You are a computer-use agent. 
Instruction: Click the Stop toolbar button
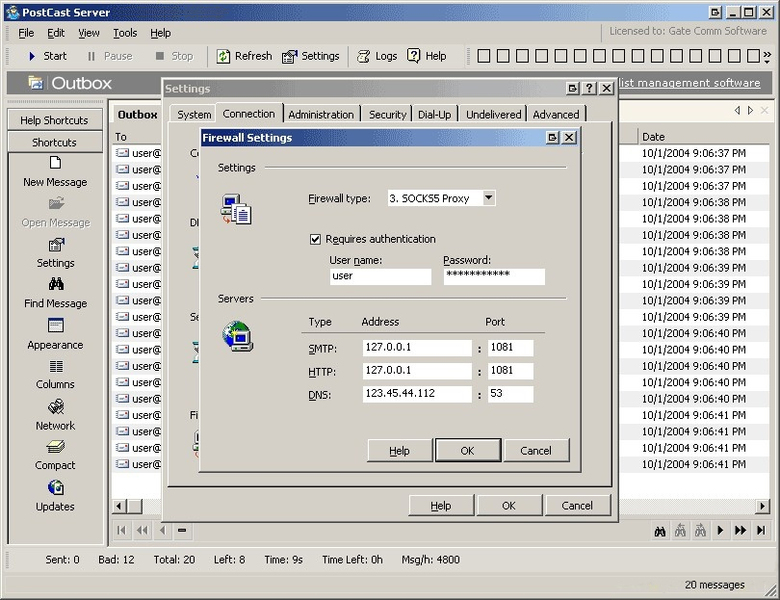pos(174,56)
